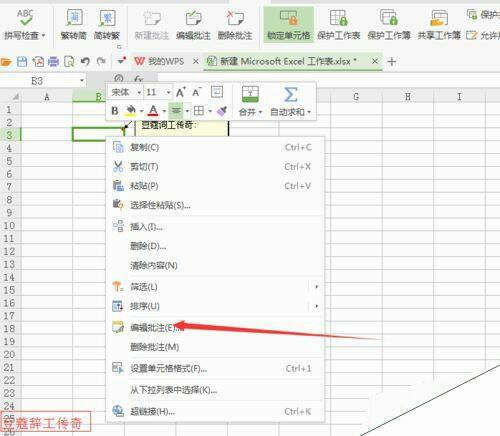Expand the 自动求和 dropdown arrow
This screenshot has width=500, height=436.
(309, 112)
